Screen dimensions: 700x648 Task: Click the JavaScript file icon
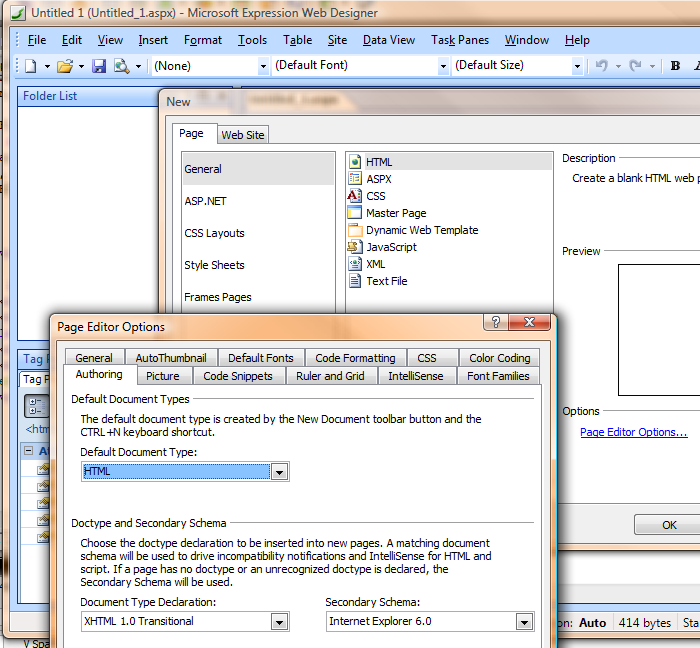(x=354, y=247)
